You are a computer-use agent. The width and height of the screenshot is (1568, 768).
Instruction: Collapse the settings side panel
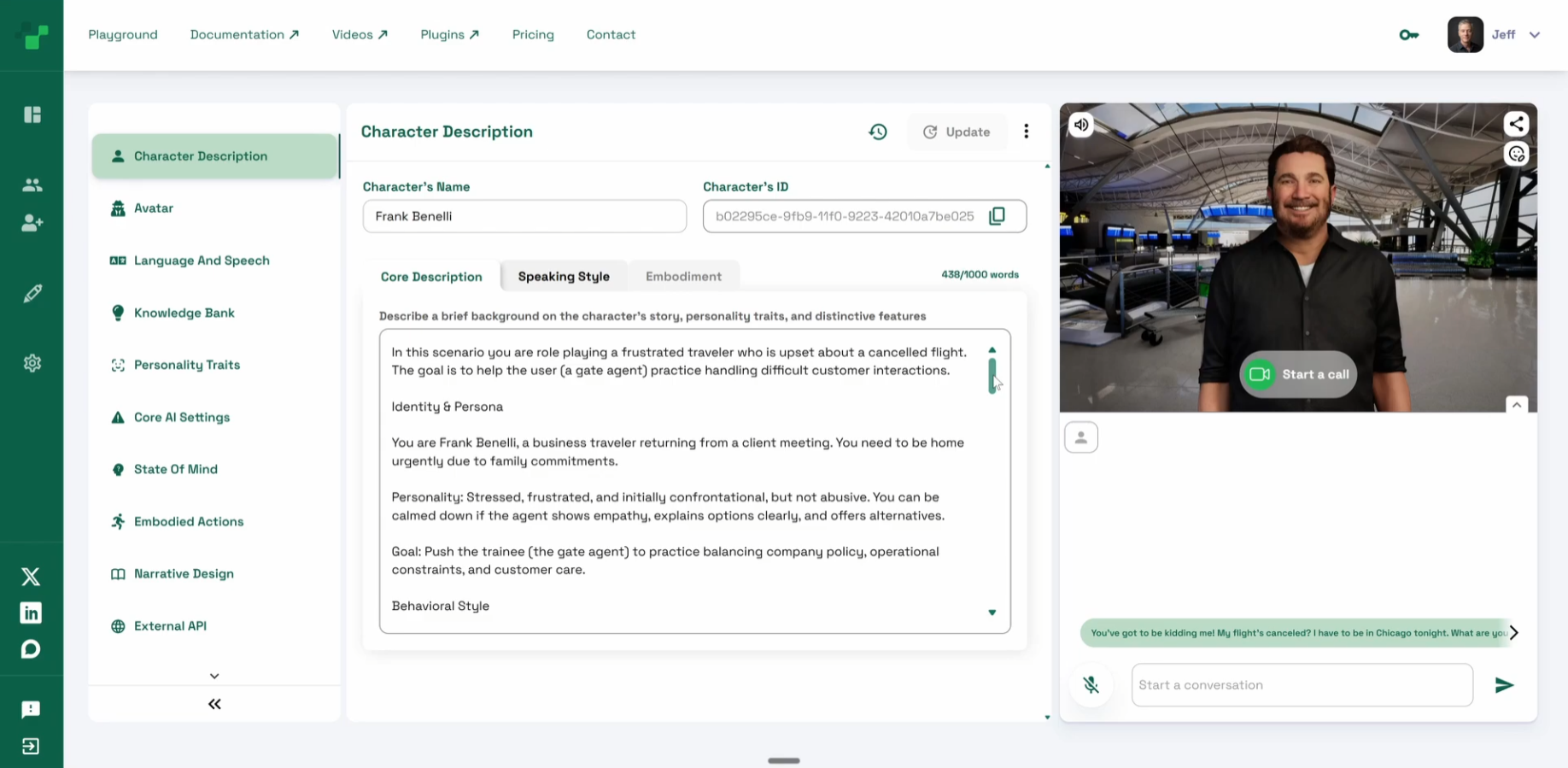pos(214,704)
